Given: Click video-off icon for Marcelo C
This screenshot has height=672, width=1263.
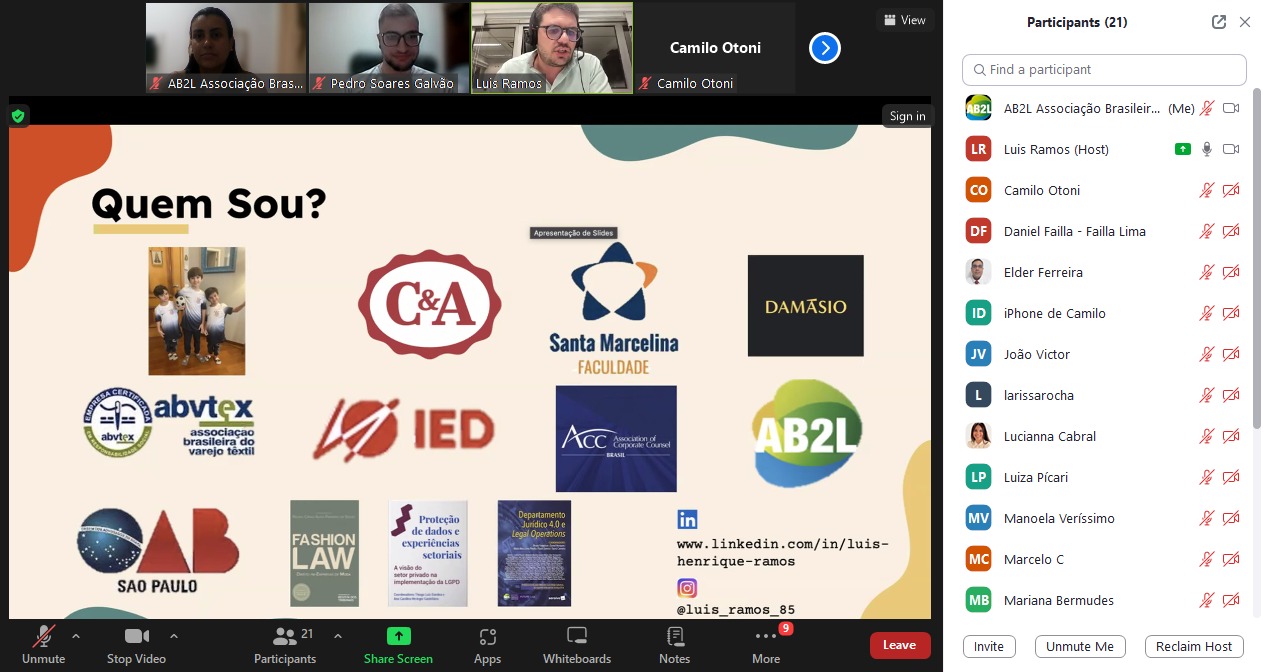Looking at the screenshot, I should pos(1231,559).
